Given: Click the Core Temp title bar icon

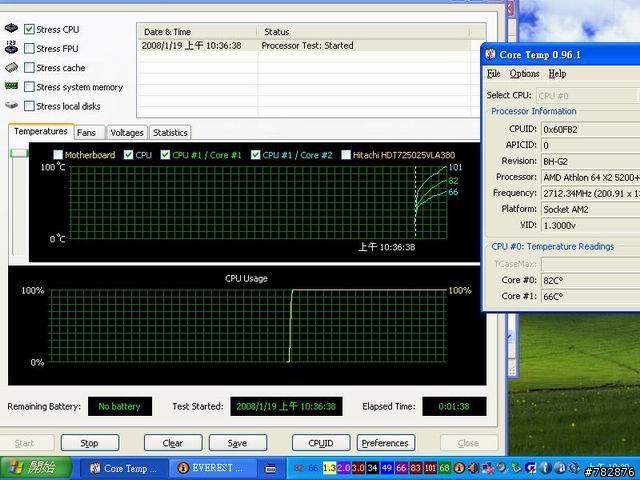Looking at the screenshot, I should (x=490, y=54).
